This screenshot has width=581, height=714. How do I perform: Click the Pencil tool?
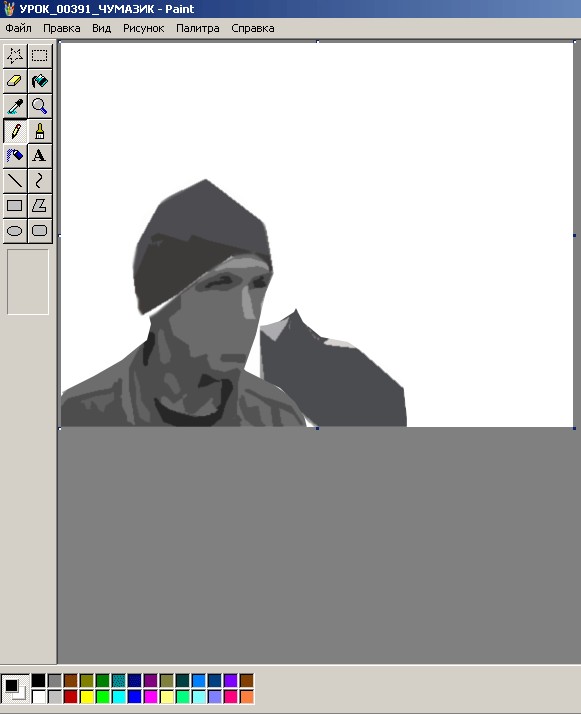coord(15,131)
